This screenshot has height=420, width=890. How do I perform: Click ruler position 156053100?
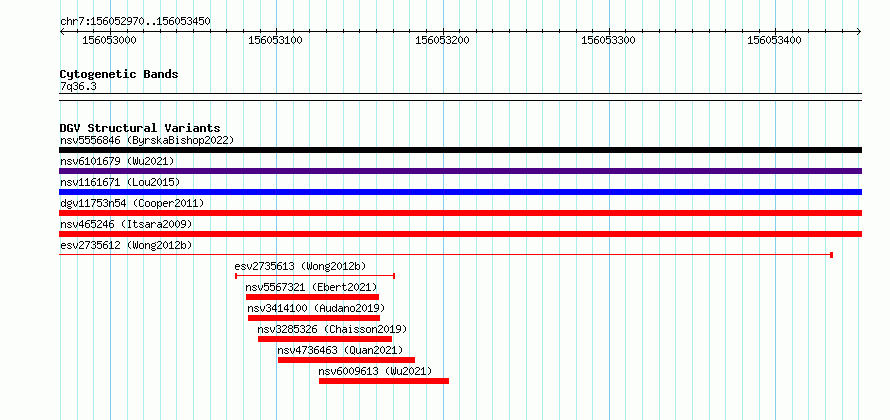(x=275, y=40)
